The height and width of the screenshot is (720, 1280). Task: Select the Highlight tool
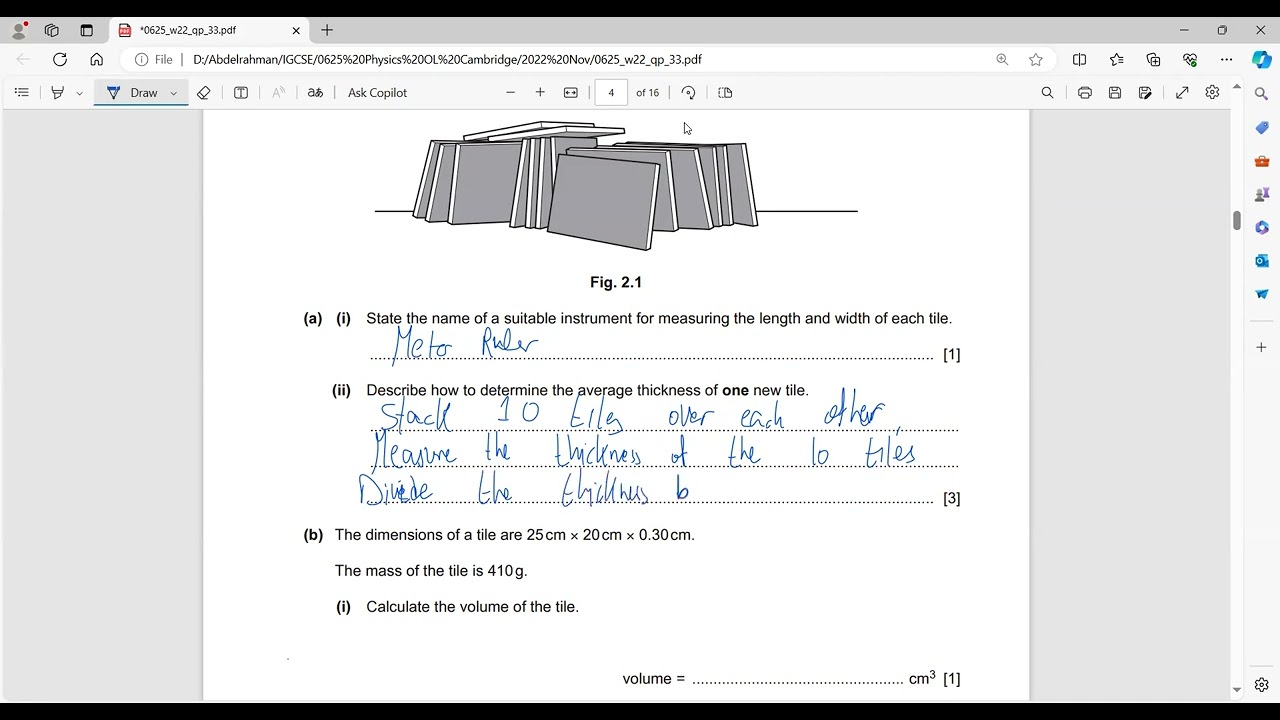57,92
